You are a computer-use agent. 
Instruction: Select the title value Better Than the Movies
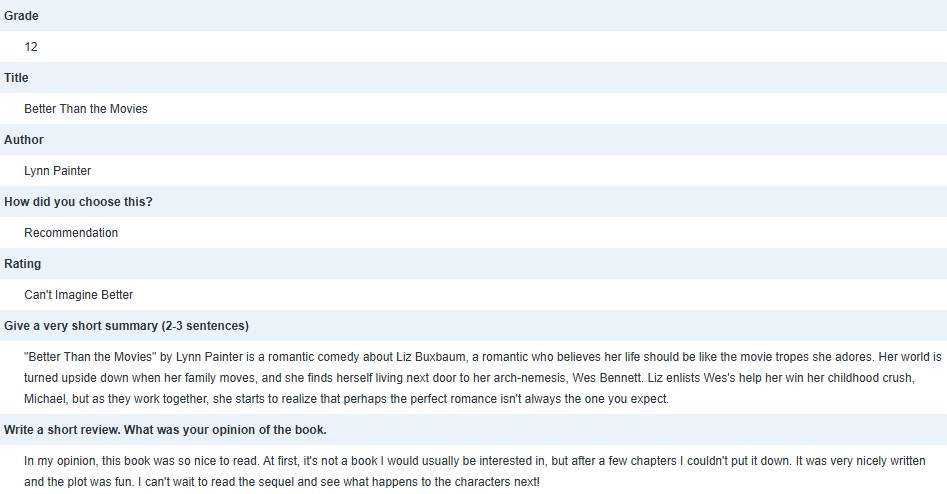(x=86, y=109)
